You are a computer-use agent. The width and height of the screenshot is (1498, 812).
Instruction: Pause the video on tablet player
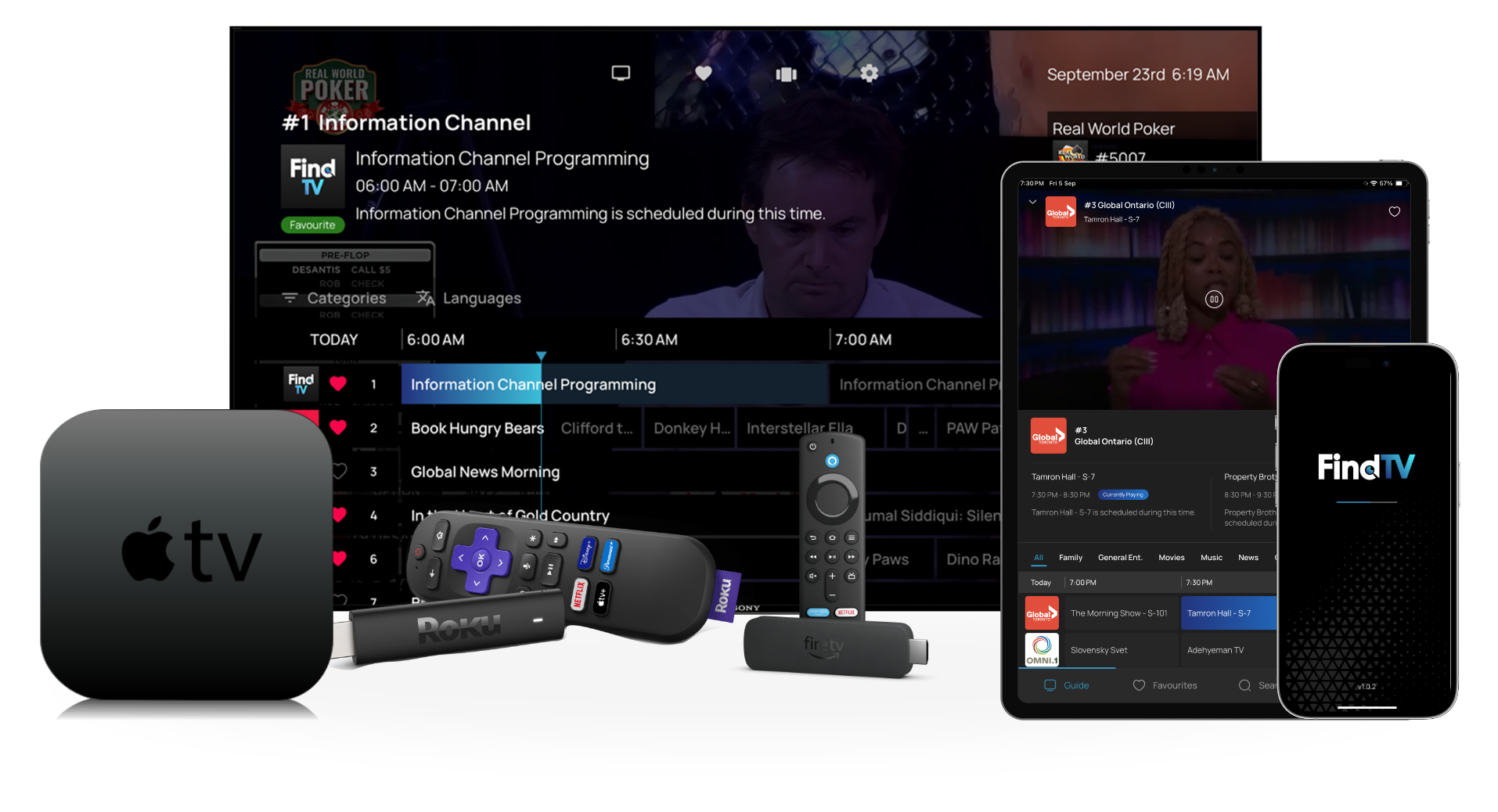point(1214,300)
